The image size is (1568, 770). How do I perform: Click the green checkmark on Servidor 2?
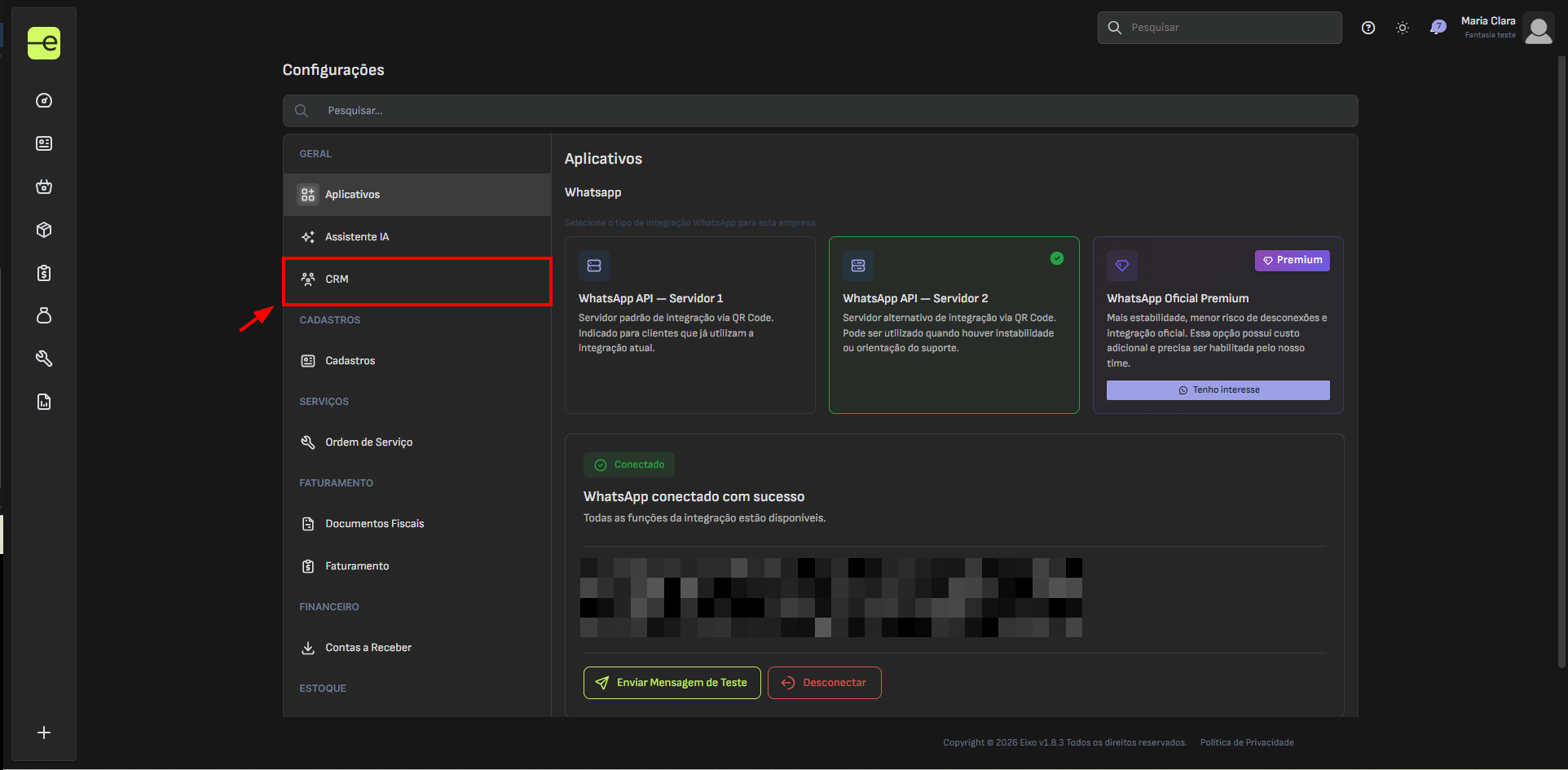1057,258
